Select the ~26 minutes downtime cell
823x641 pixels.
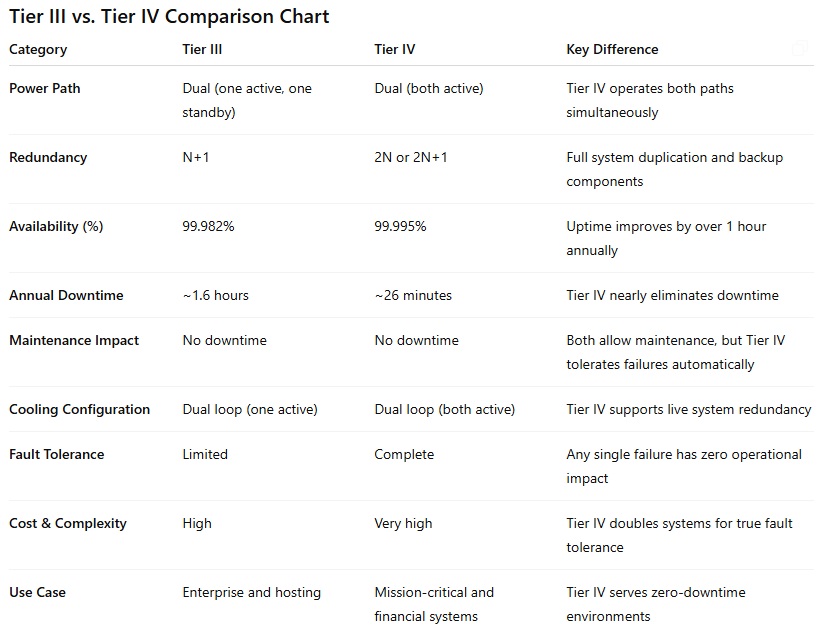click(413, 295)
